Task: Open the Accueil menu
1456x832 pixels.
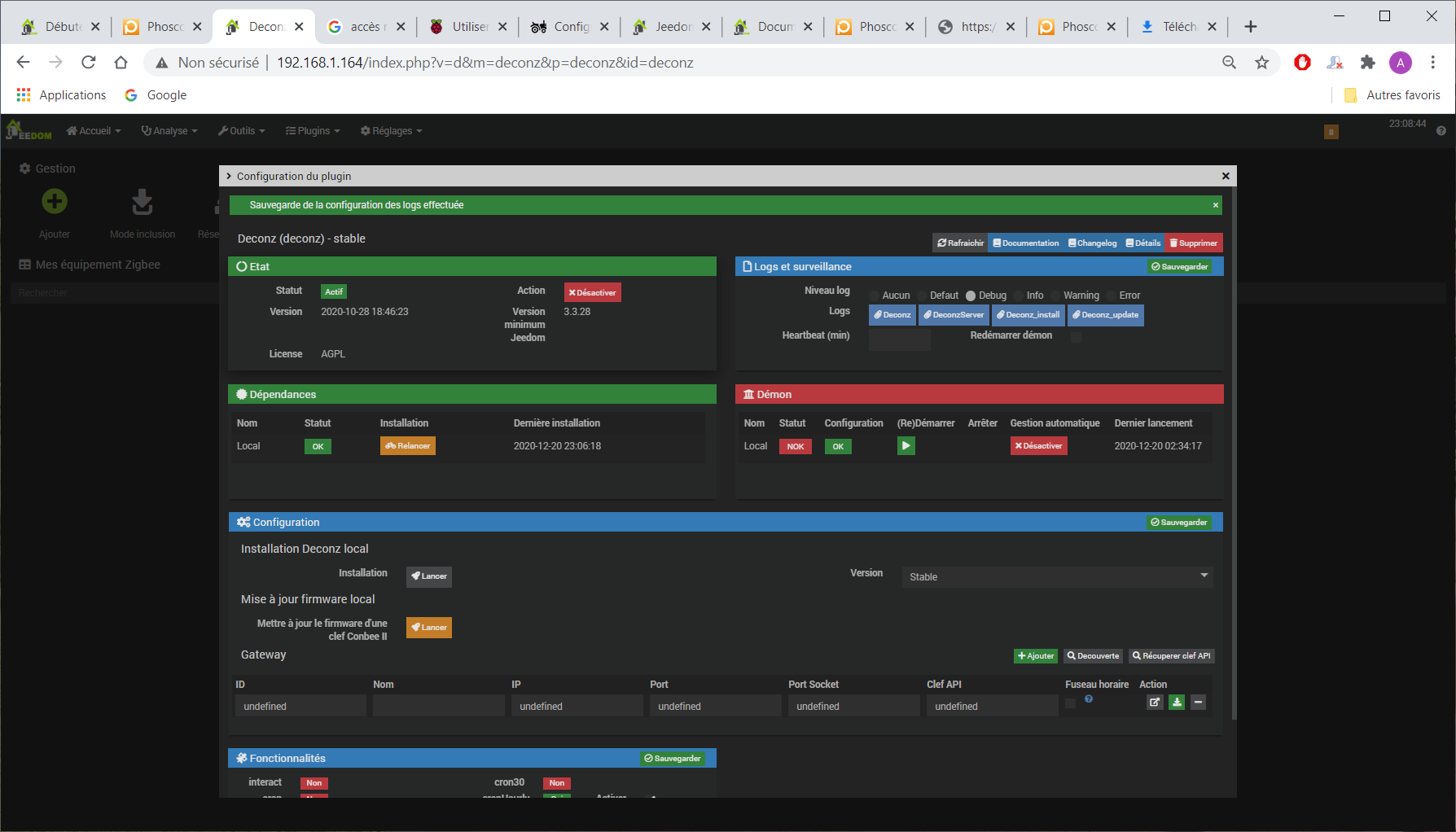Action: coord(94,131)
